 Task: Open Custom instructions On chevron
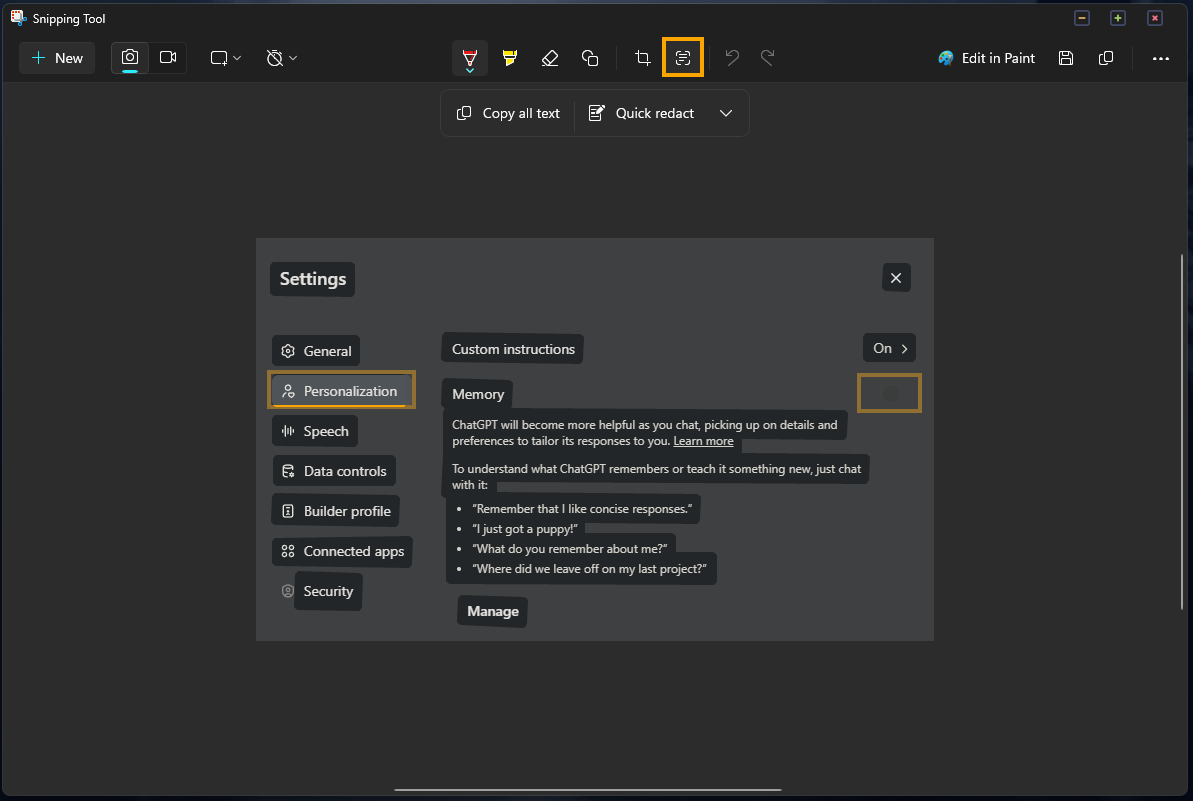coord(889,348)
